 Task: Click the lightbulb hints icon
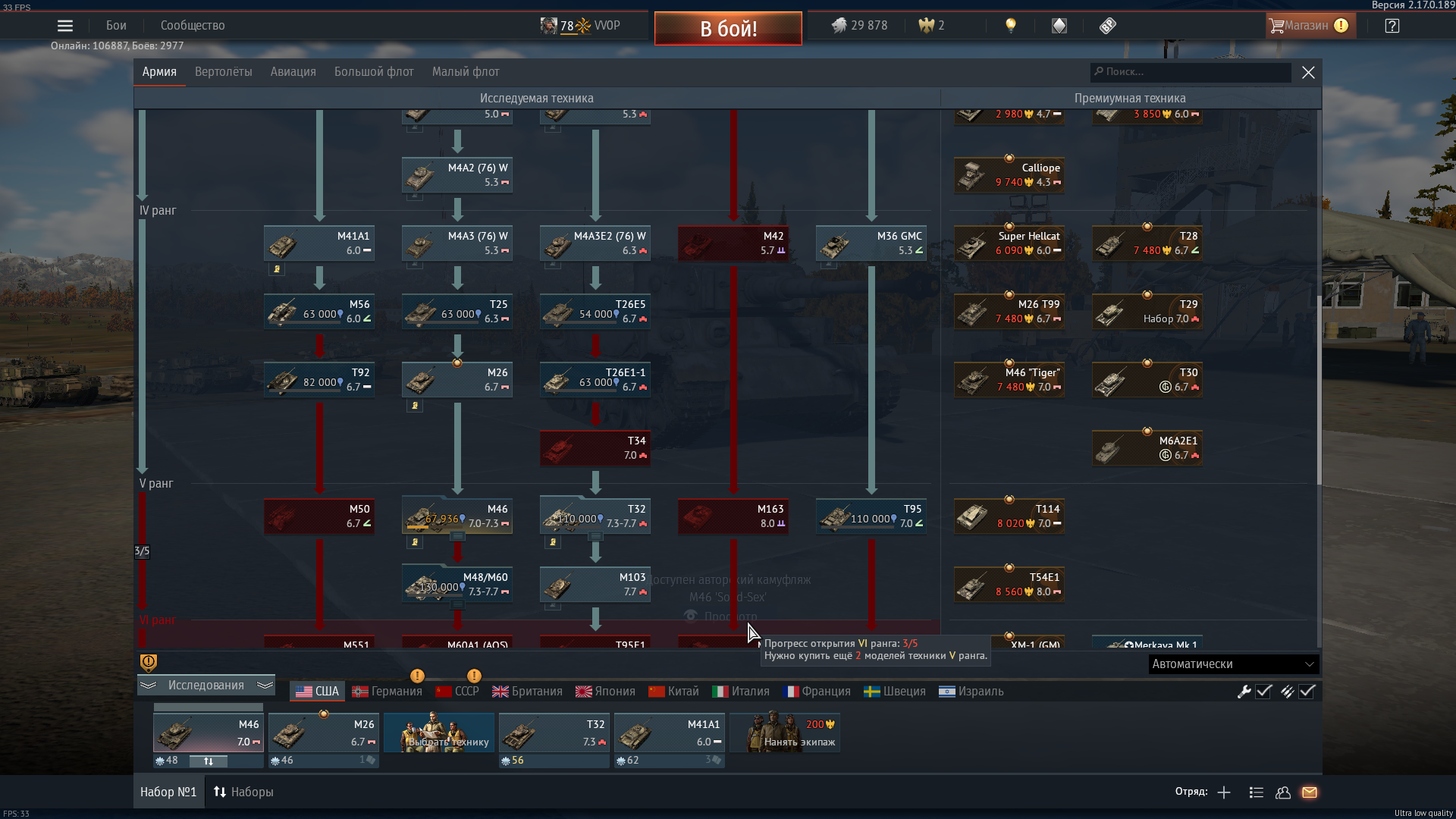(x=1010, y=26)
